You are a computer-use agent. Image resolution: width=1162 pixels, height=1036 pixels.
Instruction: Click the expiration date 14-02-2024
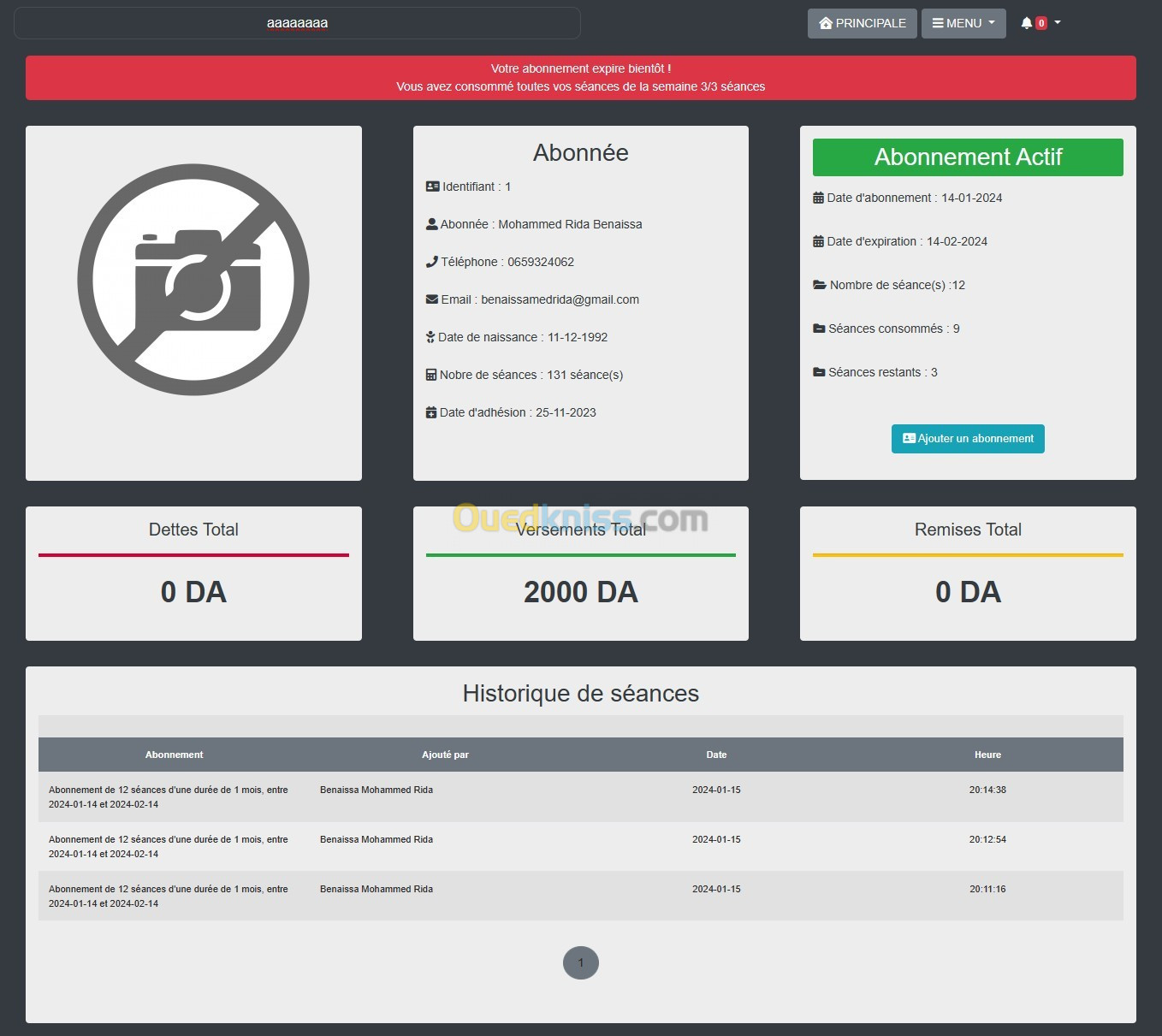coord(957,241)
